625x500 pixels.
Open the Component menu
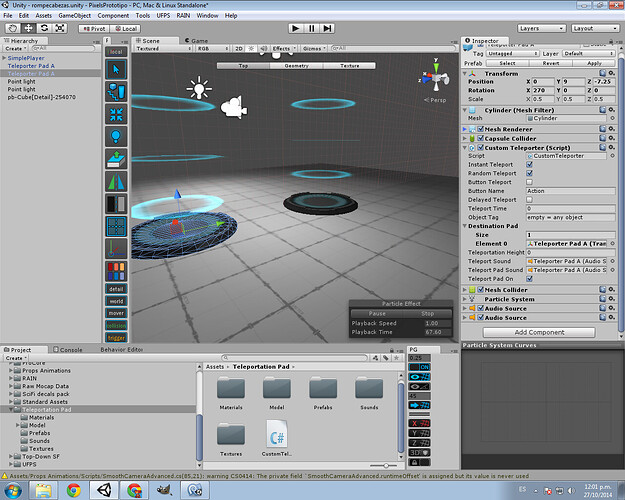(x=113, y=16)
